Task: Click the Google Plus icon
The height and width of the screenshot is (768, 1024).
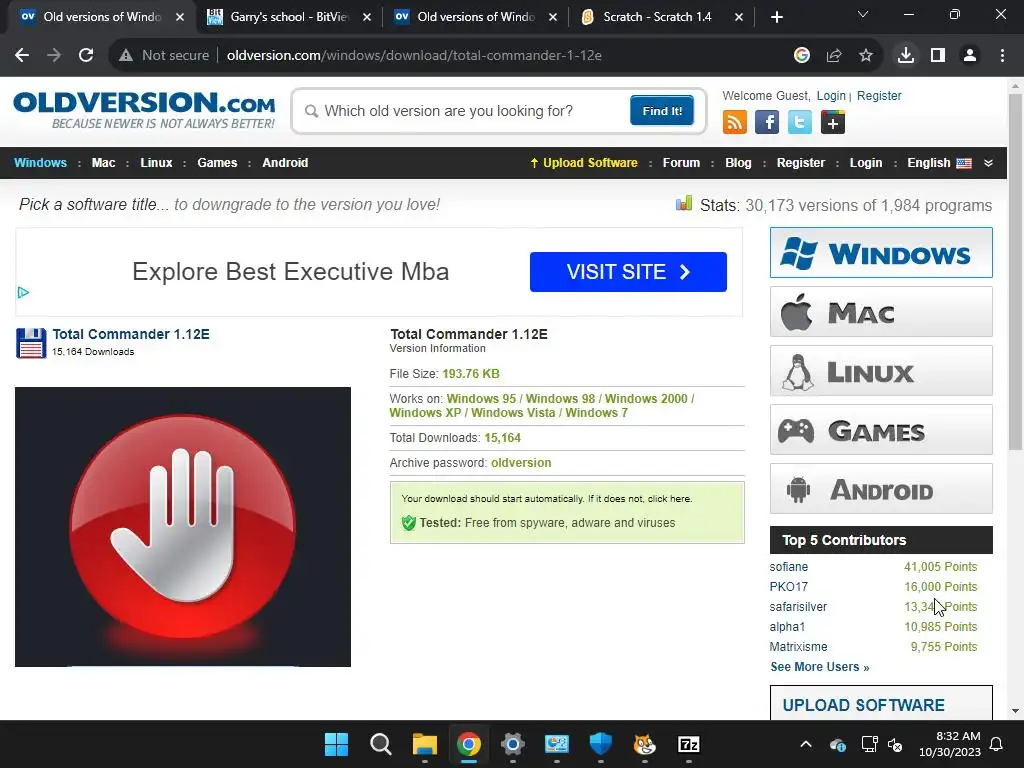Action: (x=833, y=122)
